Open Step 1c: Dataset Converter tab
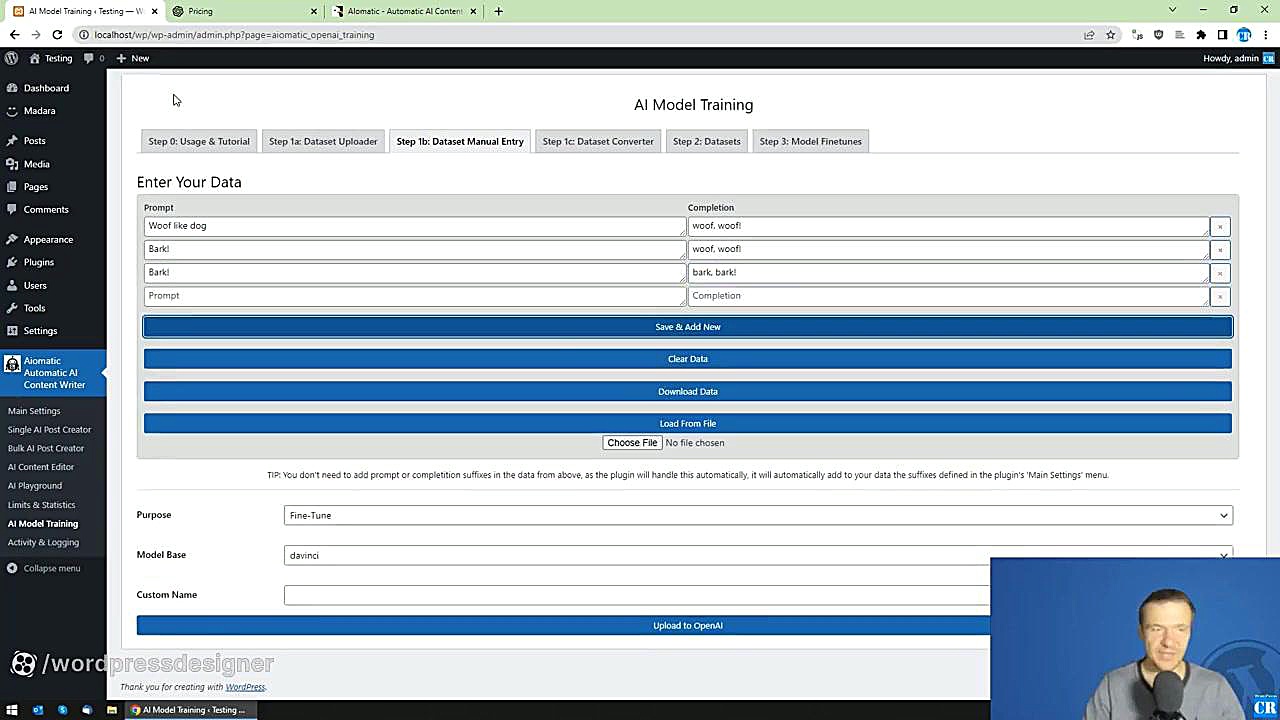 (x=598, y=141)
